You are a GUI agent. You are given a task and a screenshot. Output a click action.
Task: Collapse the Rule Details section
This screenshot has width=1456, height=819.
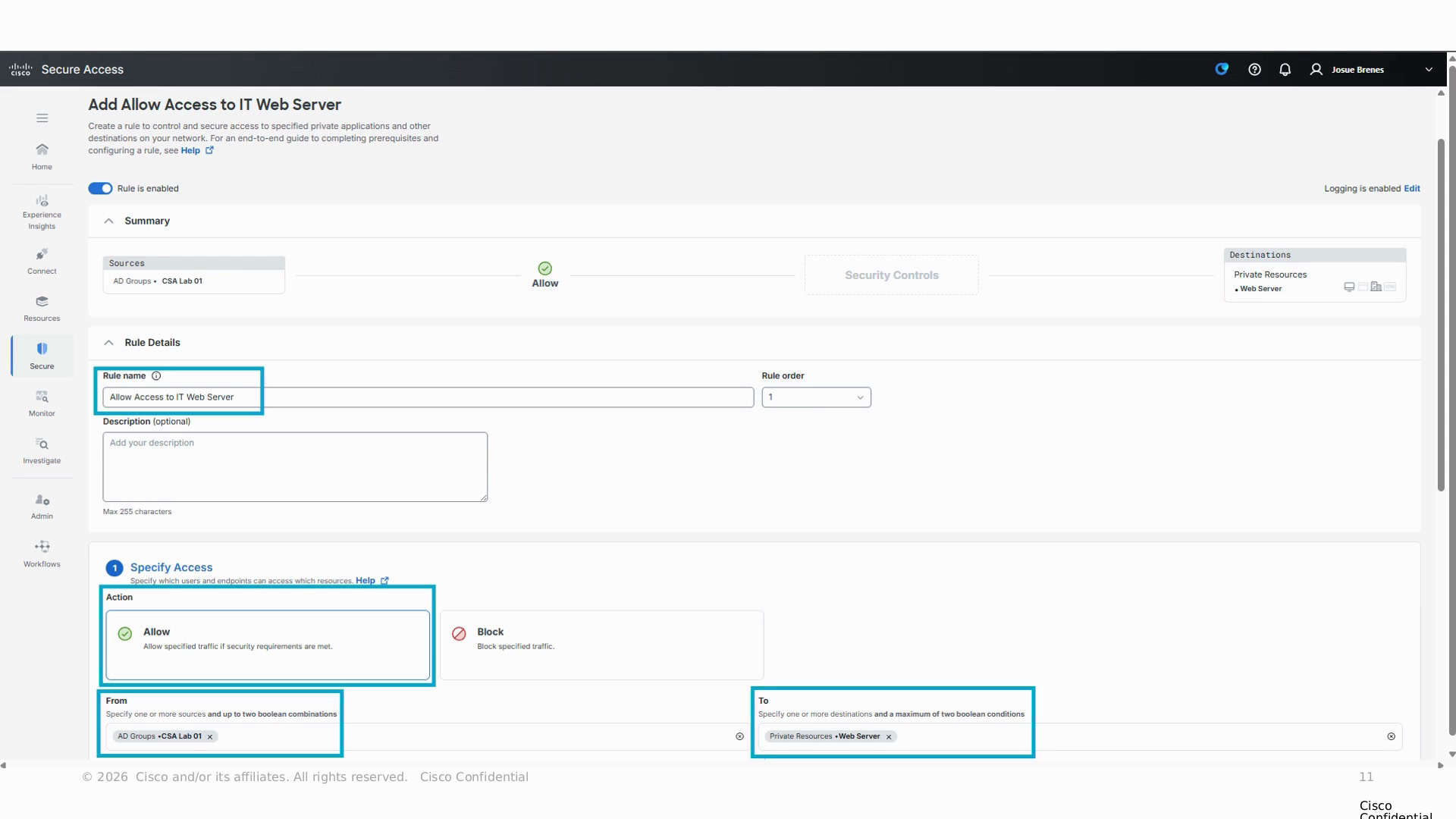coord(109,343)
